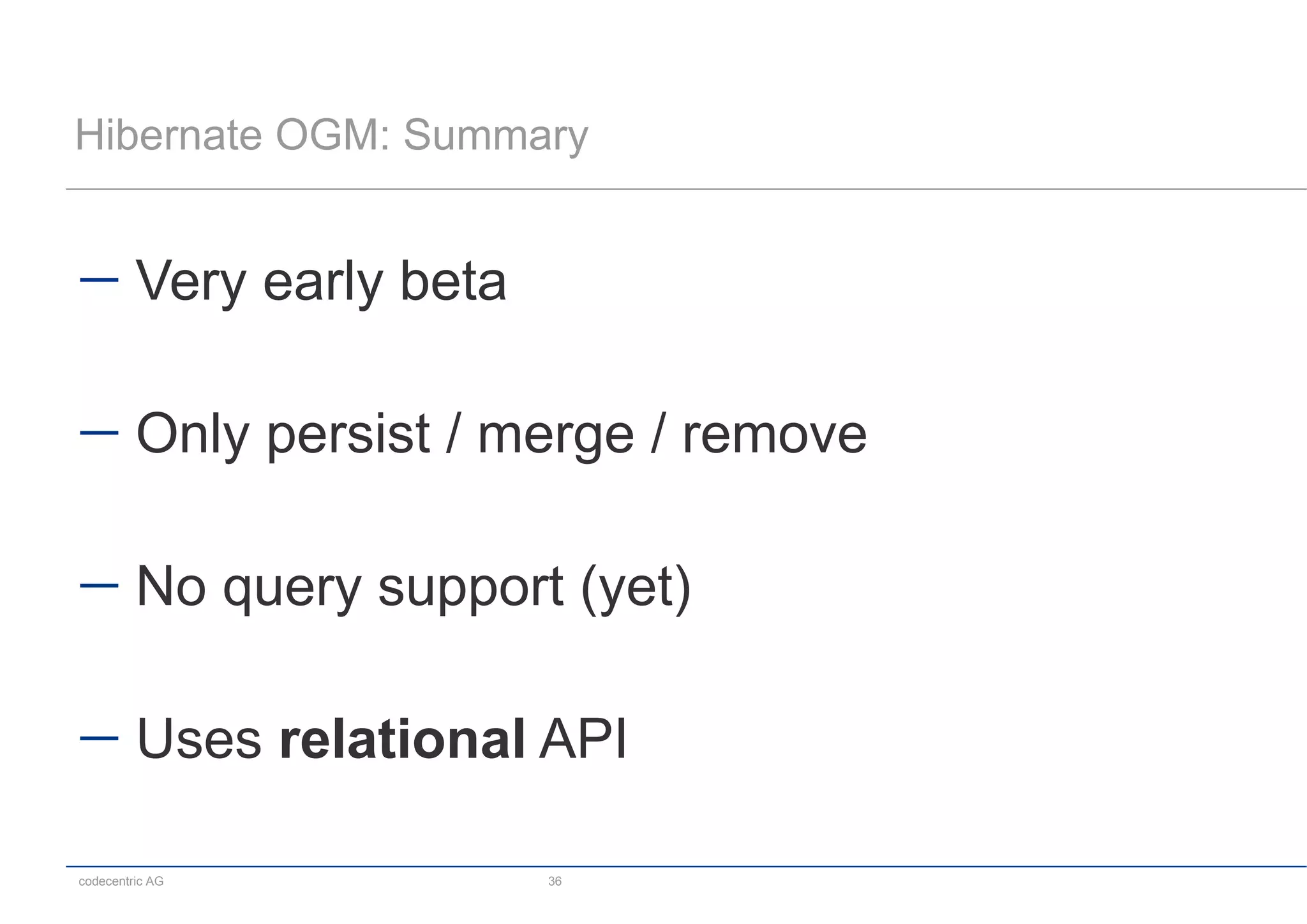Screen dimensions: 1307x924
Task: Click the '(yet)' text in the third bullet
Action: pos(636,587)
